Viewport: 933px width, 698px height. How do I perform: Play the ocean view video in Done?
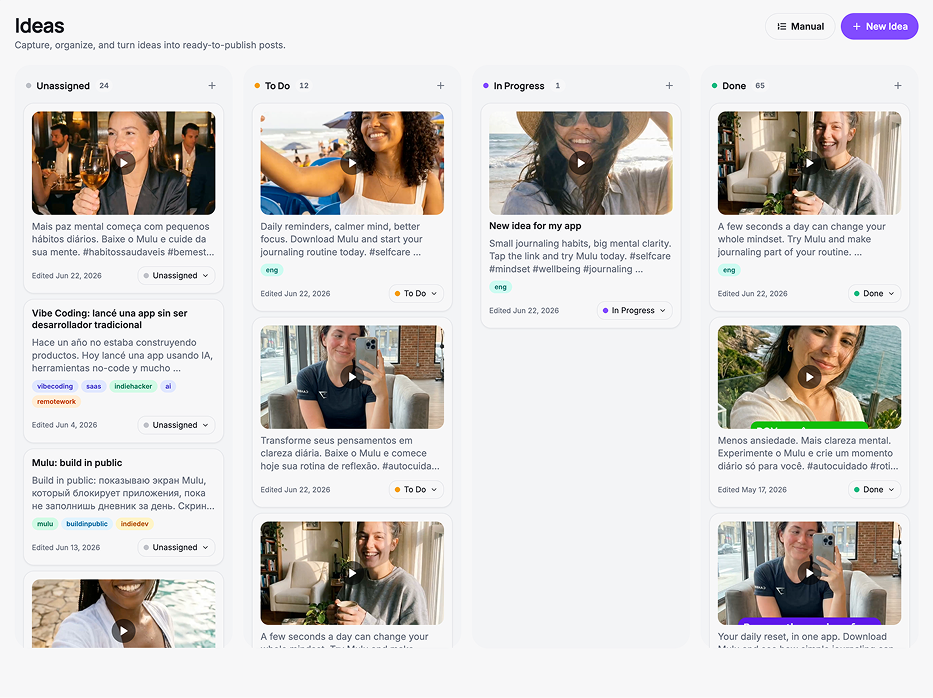click(x=809, y=377)
